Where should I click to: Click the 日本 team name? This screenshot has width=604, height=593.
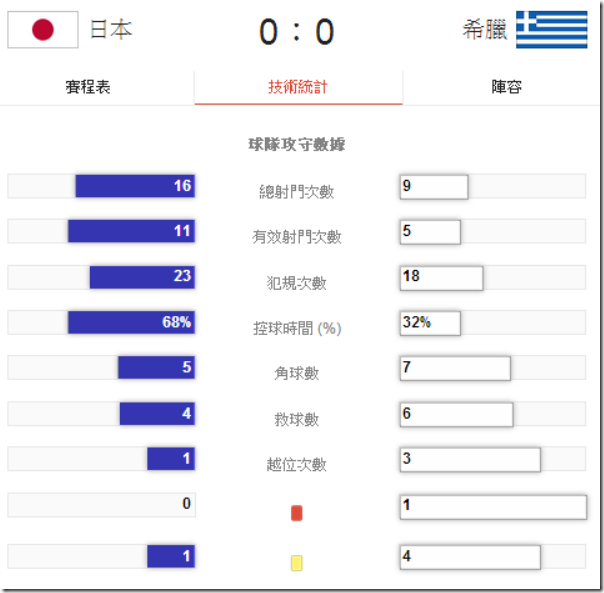coord(110,30)
